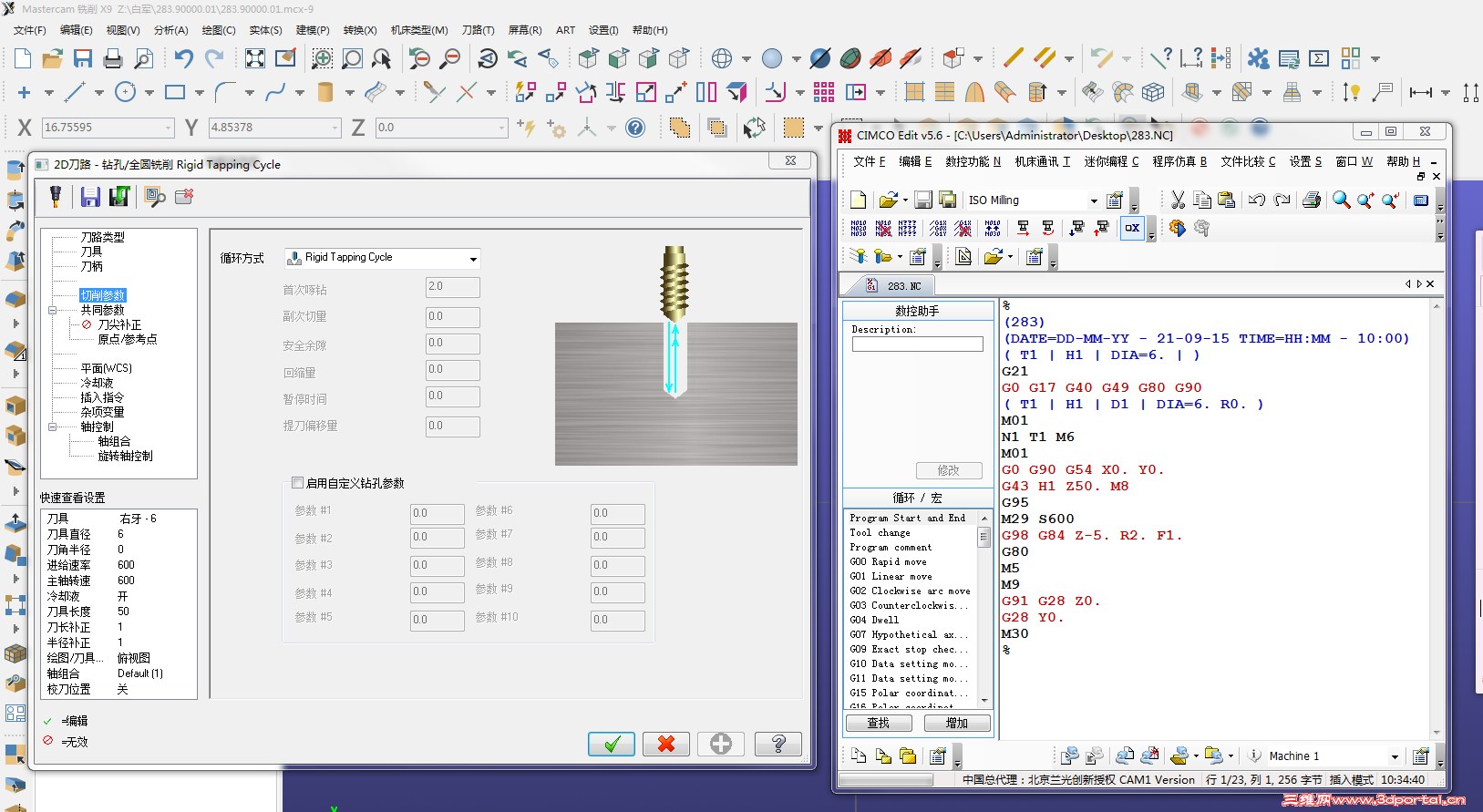This screenshot has width=1483, height=812.
Task: Copy selection in CIMCO Edit toolbar
Action: coord(1202,200)
